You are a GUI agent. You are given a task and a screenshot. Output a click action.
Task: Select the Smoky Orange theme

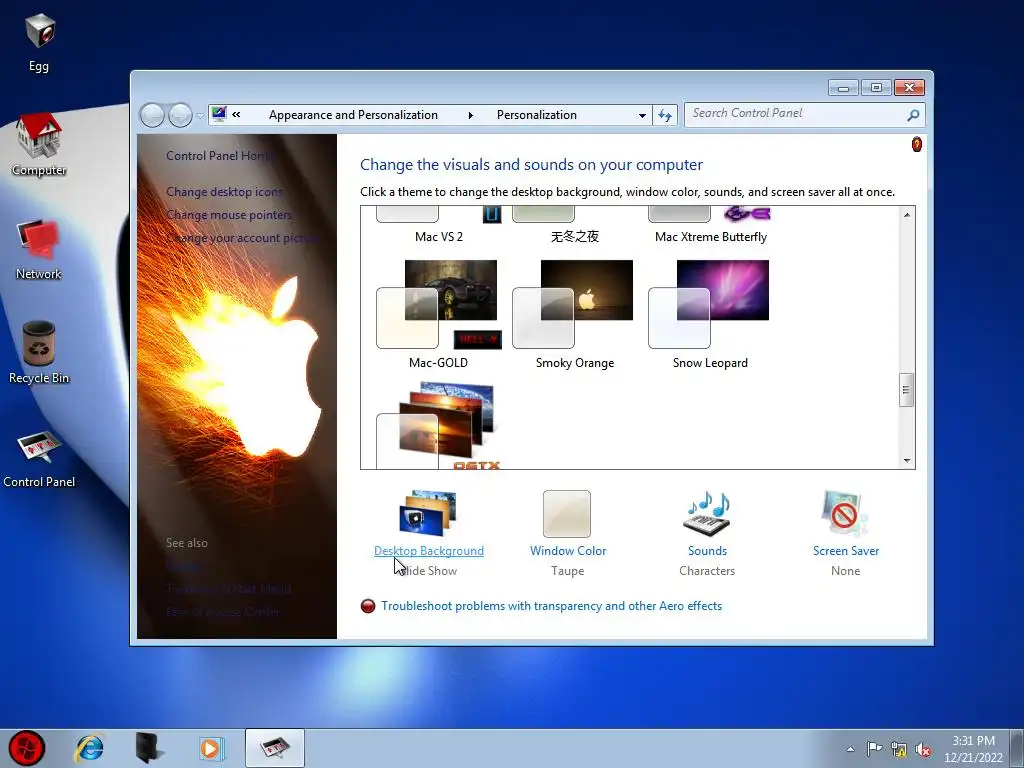coord(574,313)
